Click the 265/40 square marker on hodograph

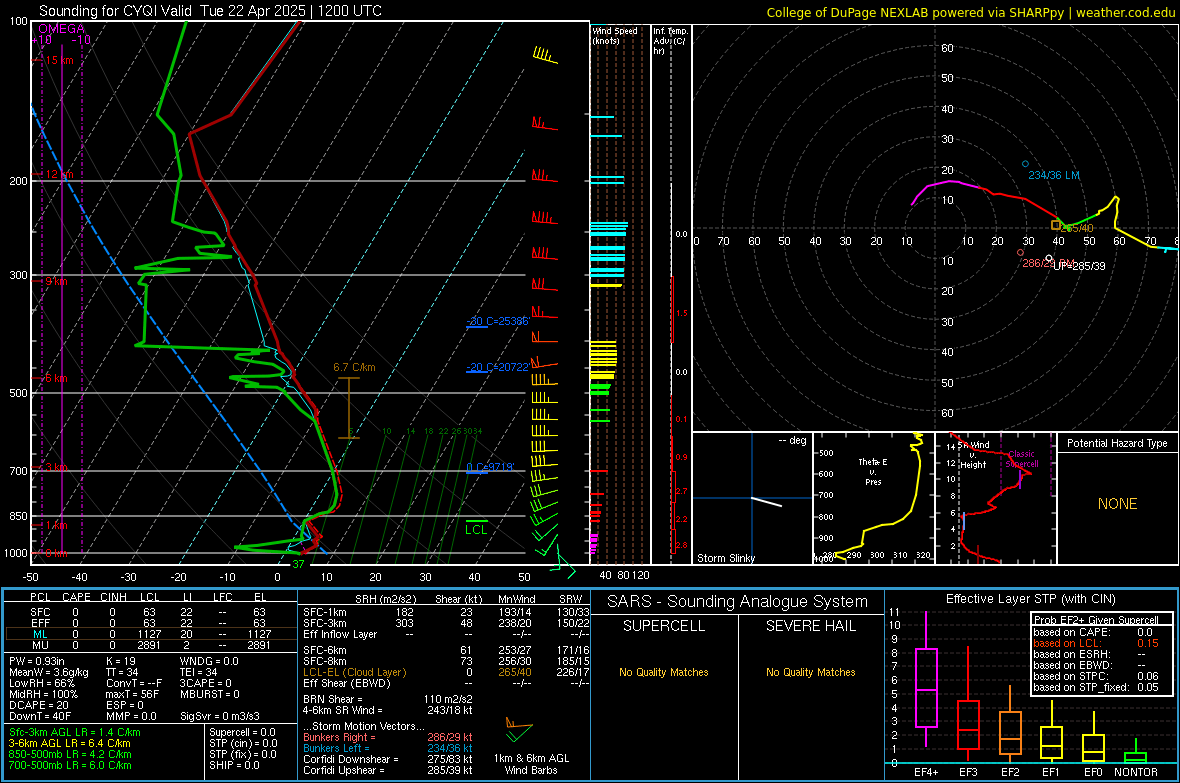[1056, 225]
